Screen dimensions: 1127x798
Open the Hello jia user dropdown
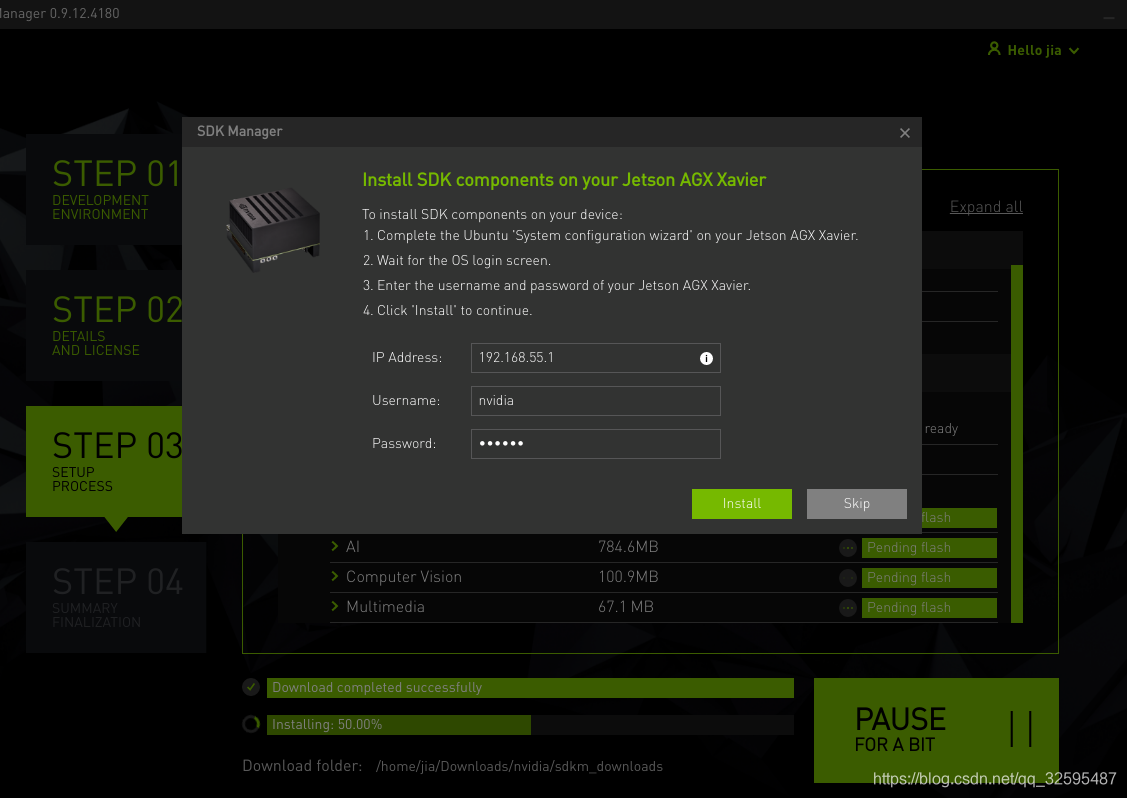click(x=1034, y=50)
